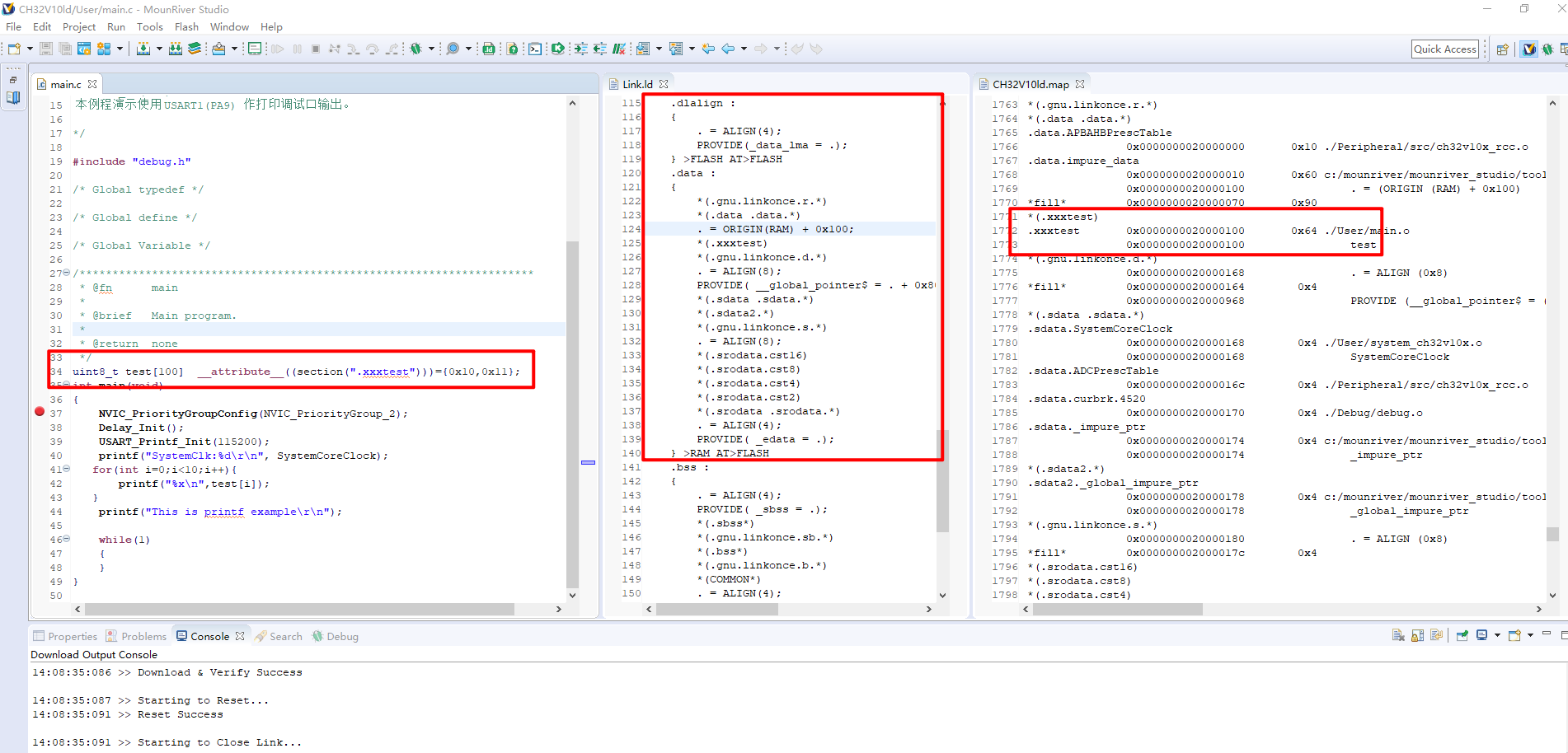Click the green monitor toolbar icon
The height and width of the screenshot is (753, 1568).
[x=255, y=49]
